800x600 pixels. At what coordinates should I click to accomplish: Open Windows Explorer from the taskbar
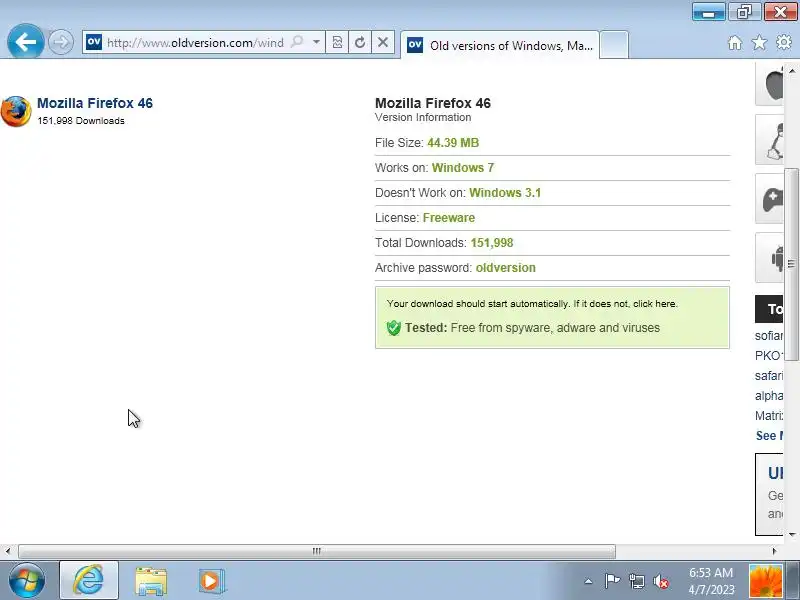click(151, 581)
